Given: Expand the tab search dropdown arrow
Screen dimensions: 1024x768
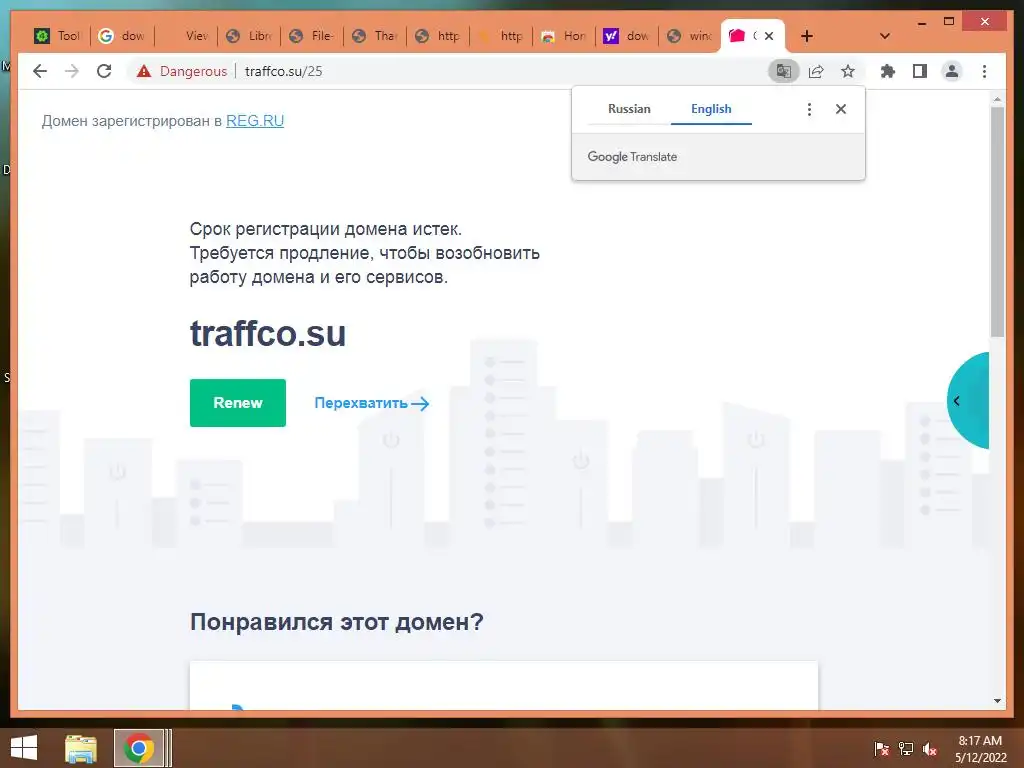Looking at the screenshot, I should point(885,36).
